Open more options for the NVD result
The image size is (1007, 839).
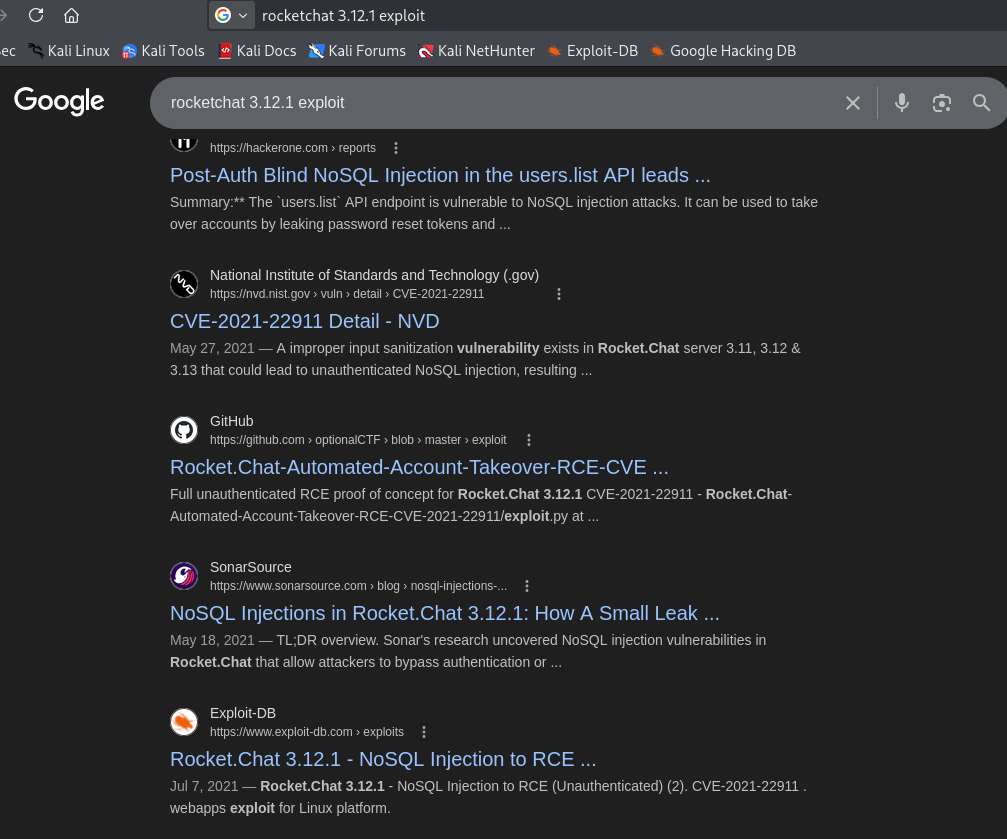[559, 294]
